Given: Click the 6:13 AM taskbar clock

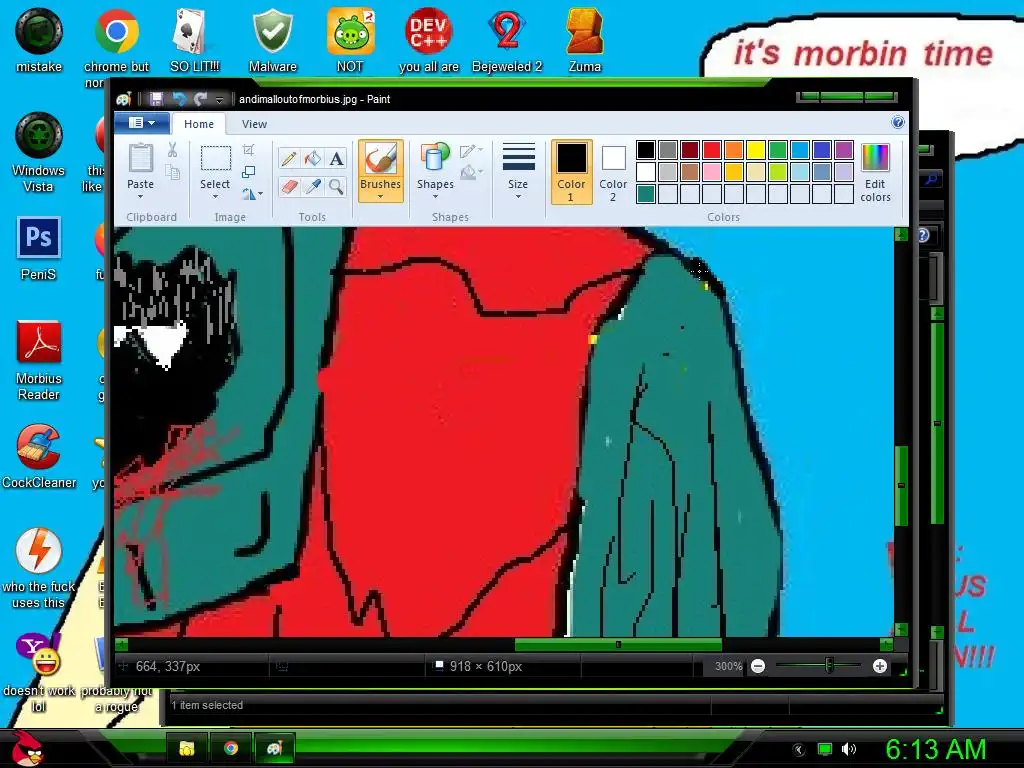Looking at the screenshot, I should pos(936,749).
